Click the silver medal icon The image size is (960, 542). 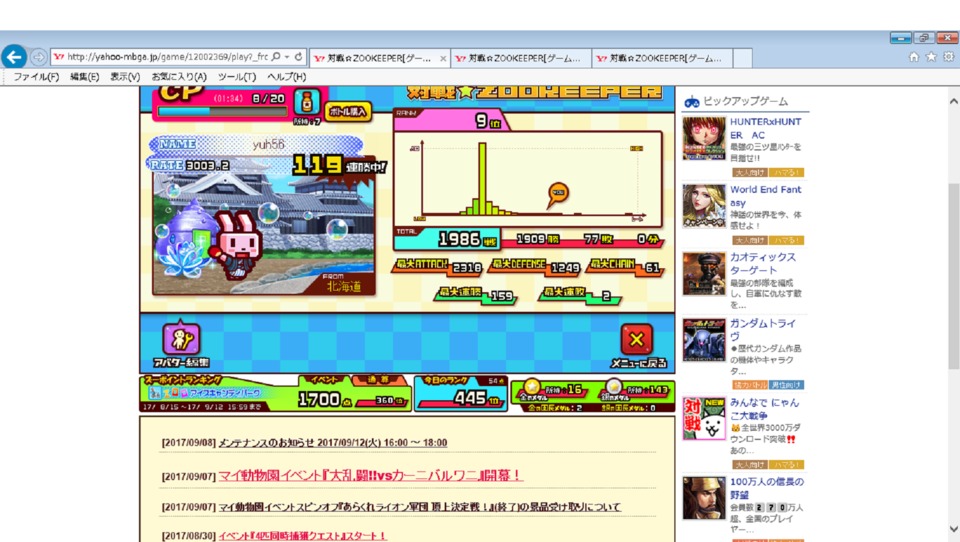(613, 388)
